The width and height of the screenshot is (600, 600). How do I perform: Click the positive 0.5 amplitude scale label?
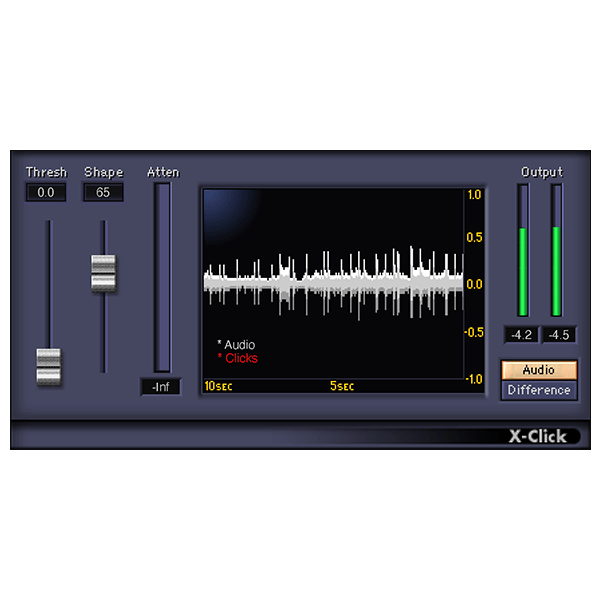474,238
